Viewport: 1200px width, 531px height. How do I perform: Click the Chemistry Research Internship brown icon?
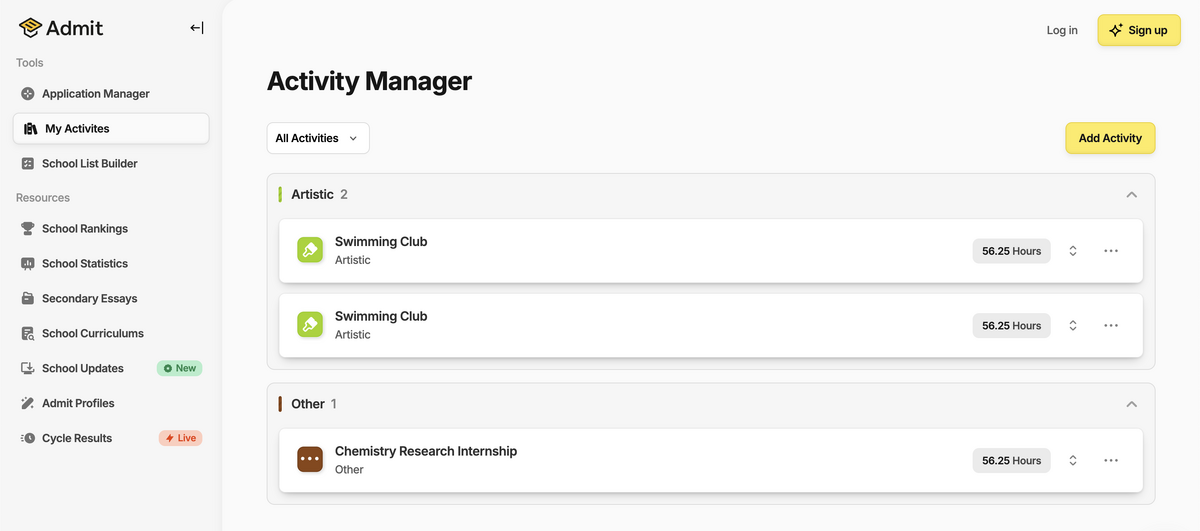click(x=310, y=460)
